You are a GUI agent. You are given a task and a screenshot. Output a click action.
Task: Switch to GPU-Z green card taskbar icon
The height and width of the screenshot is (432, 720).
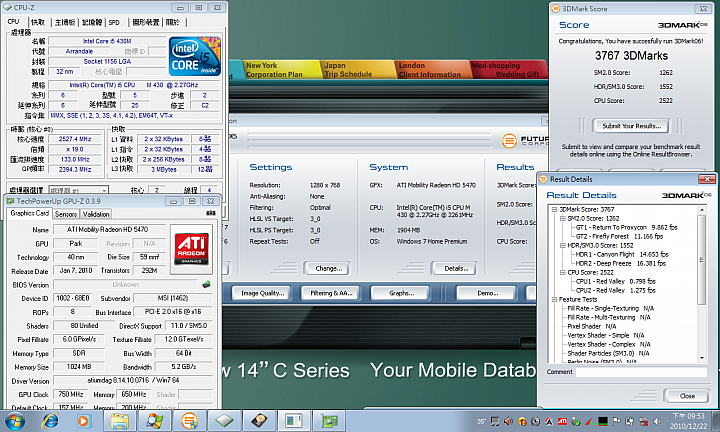coord(329,421)
